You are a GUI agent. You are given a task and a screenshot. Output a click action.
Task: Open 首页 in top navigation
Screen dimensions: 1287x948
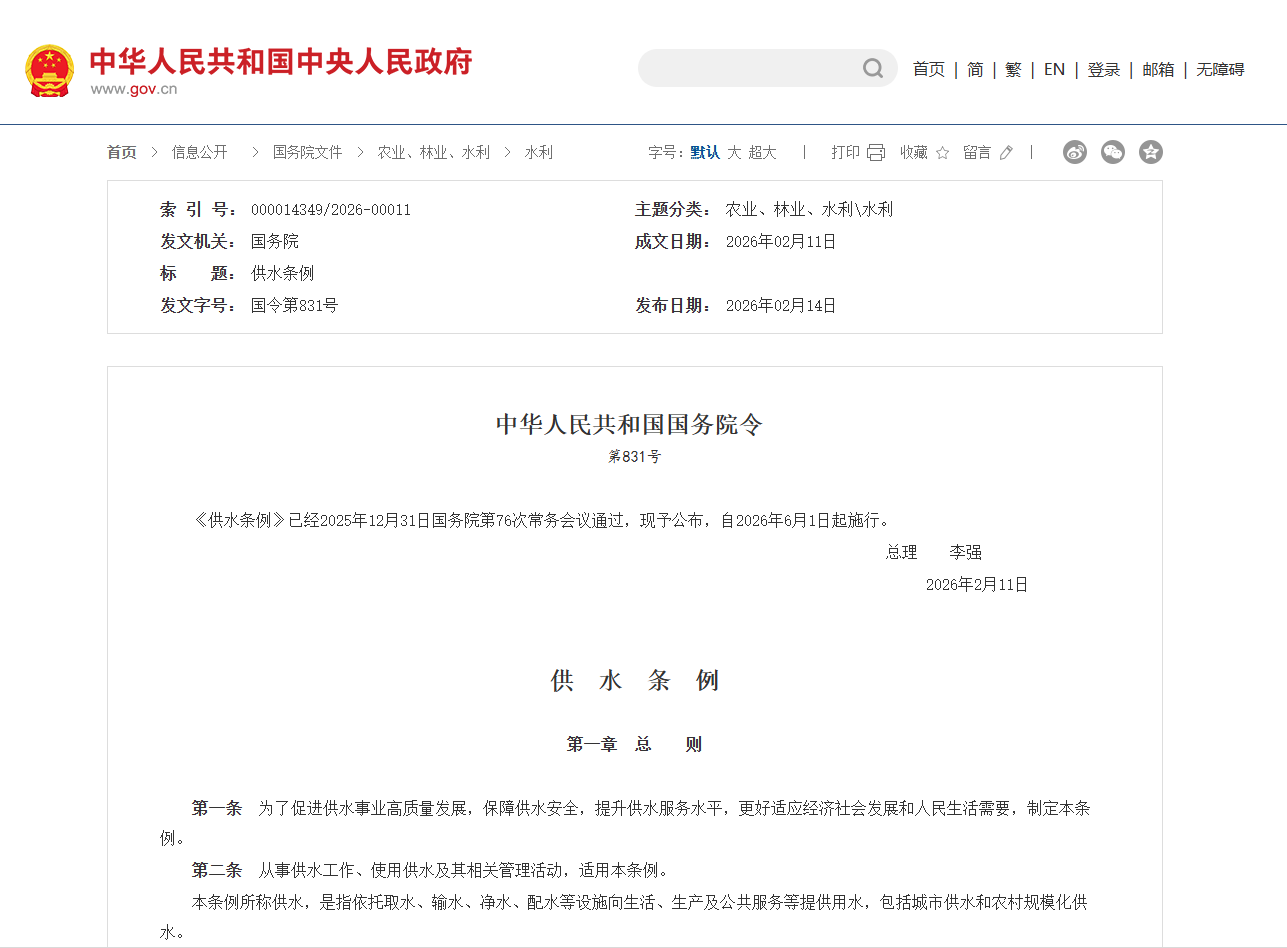pos(928,69)
